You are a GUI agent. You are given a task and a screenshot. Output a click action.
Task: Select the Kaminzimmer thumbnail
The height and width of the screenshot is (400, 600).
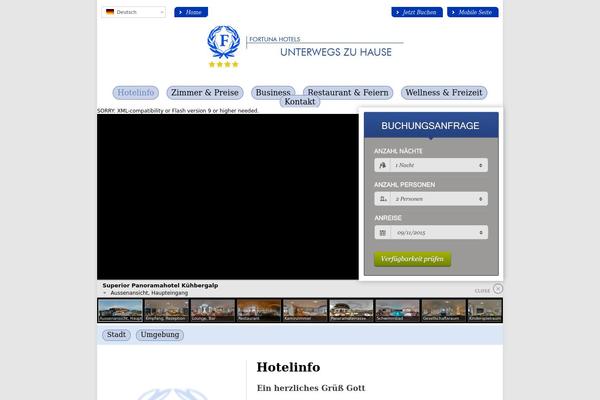305,310
